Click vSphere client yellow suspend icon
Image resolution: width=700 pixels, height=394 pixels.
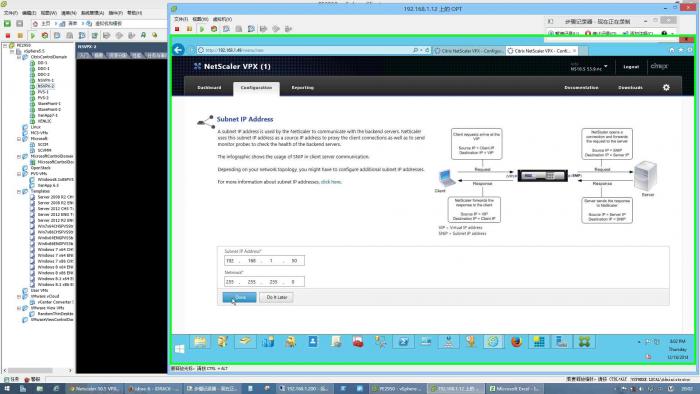pos(20,35)
